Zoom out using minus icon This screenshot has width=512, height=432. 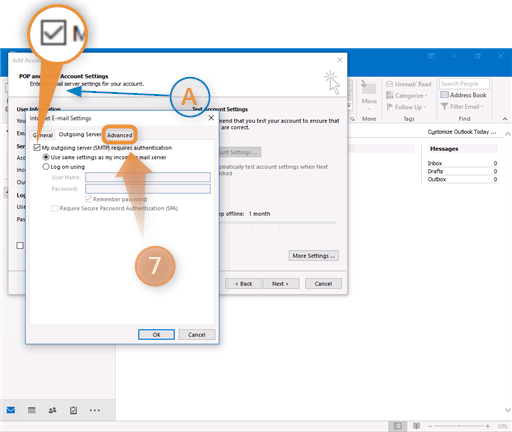point(430,426)
